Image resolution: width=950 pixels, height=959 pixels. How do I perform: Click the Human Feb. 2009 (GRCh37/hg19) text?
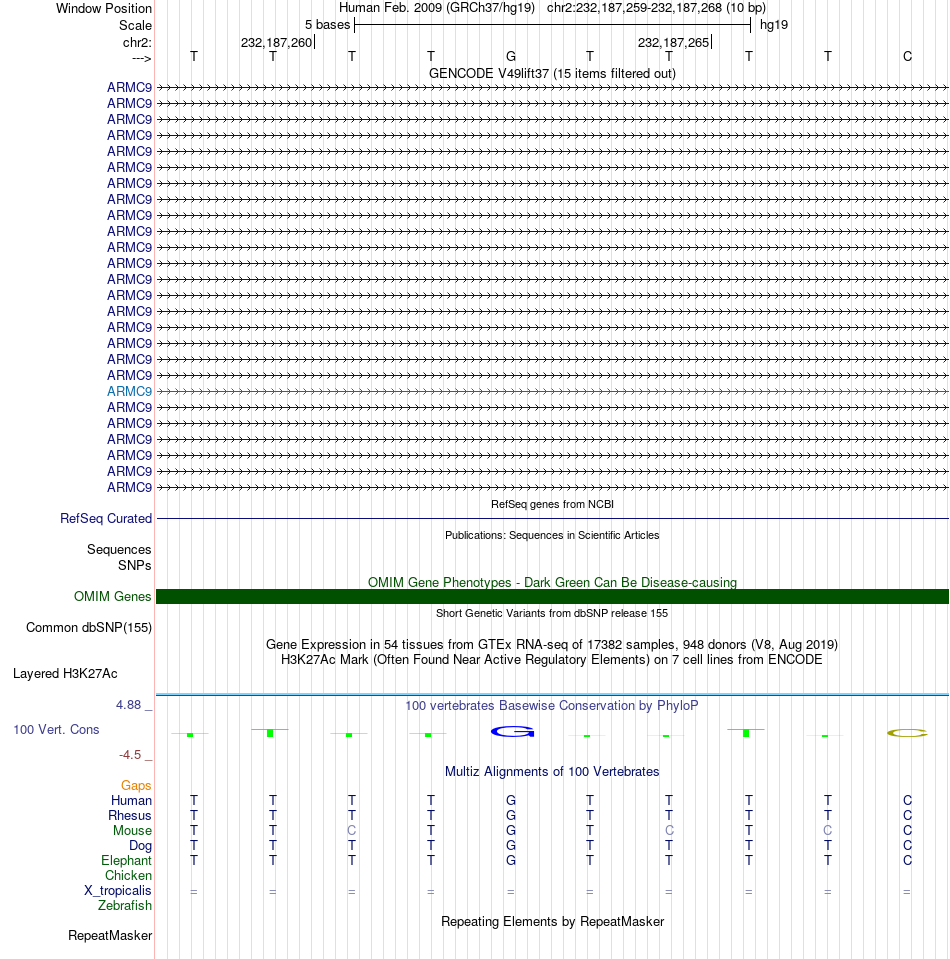437,8
